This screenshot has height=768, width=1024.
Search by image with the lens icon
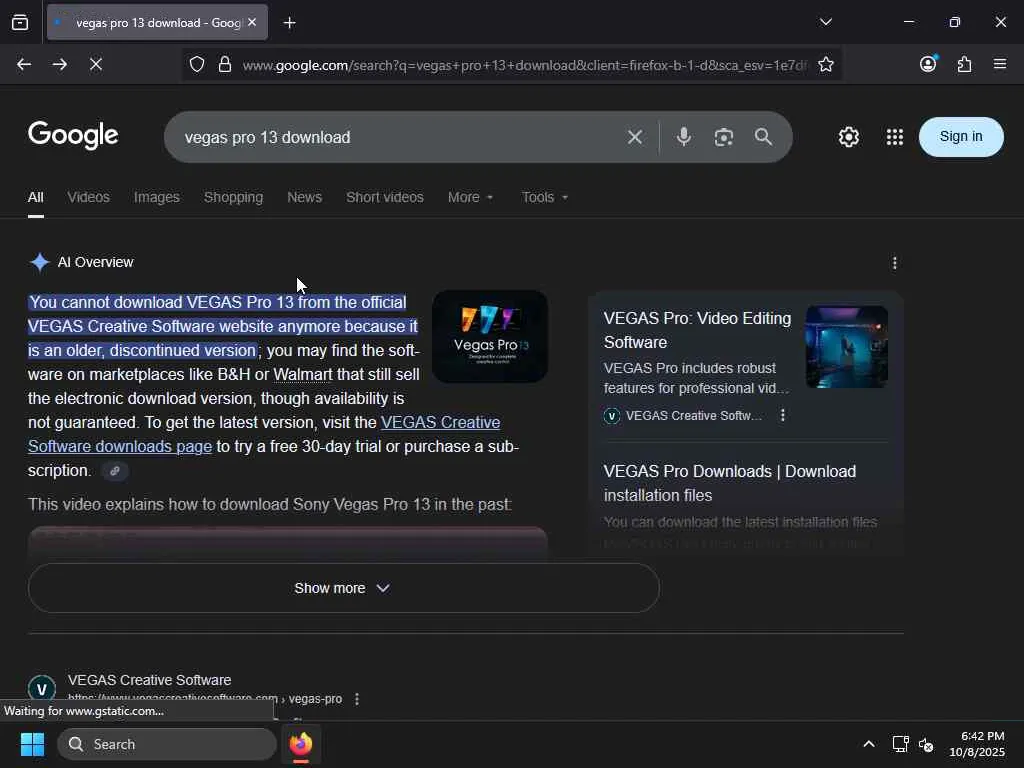pyautogui.click(x=724, y=137)
